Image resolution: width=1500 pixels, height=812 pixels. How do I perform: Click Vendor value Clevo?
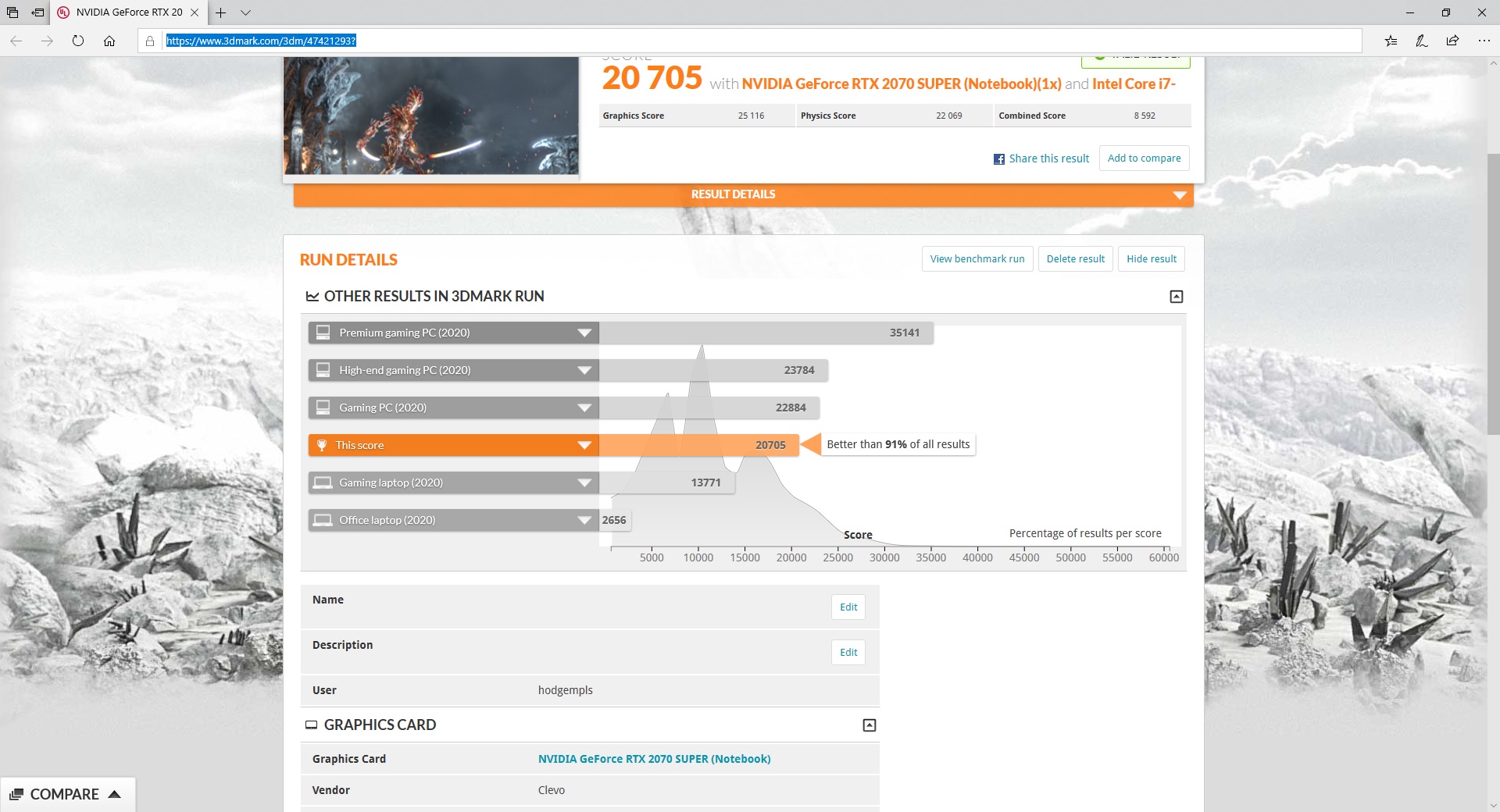point(551,790)
